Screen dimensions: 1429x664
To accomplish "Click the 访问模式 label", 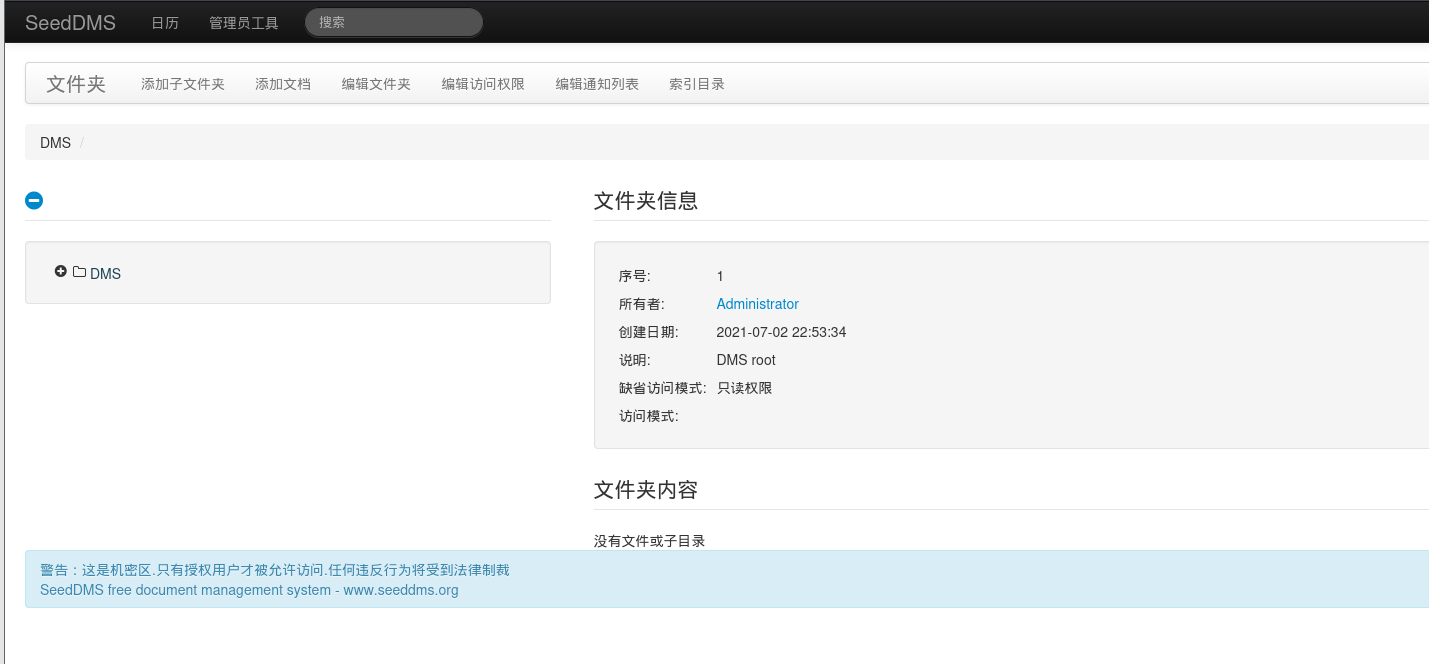I will 649,416.
